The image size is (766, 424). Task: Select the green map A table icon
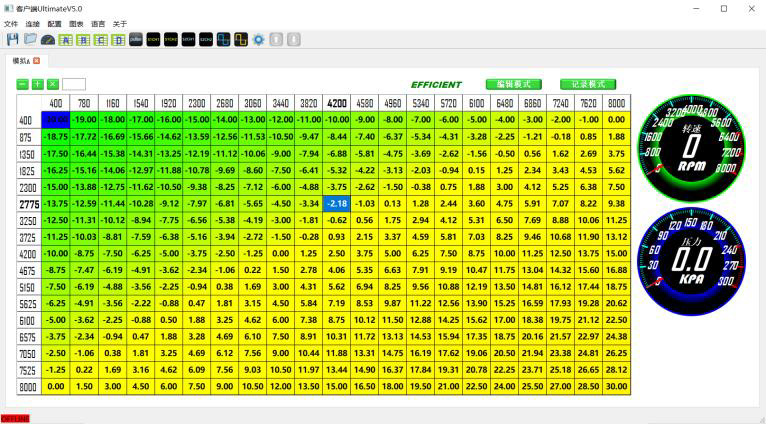(66, 38)
